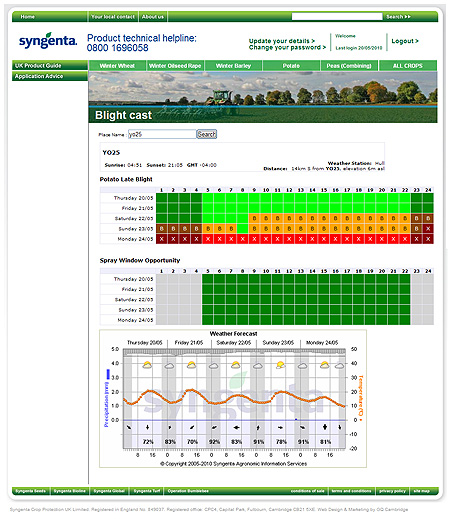This screenshot has height=519, width=450.
Task: Focus the top site search field
Action: pos(337,17)
